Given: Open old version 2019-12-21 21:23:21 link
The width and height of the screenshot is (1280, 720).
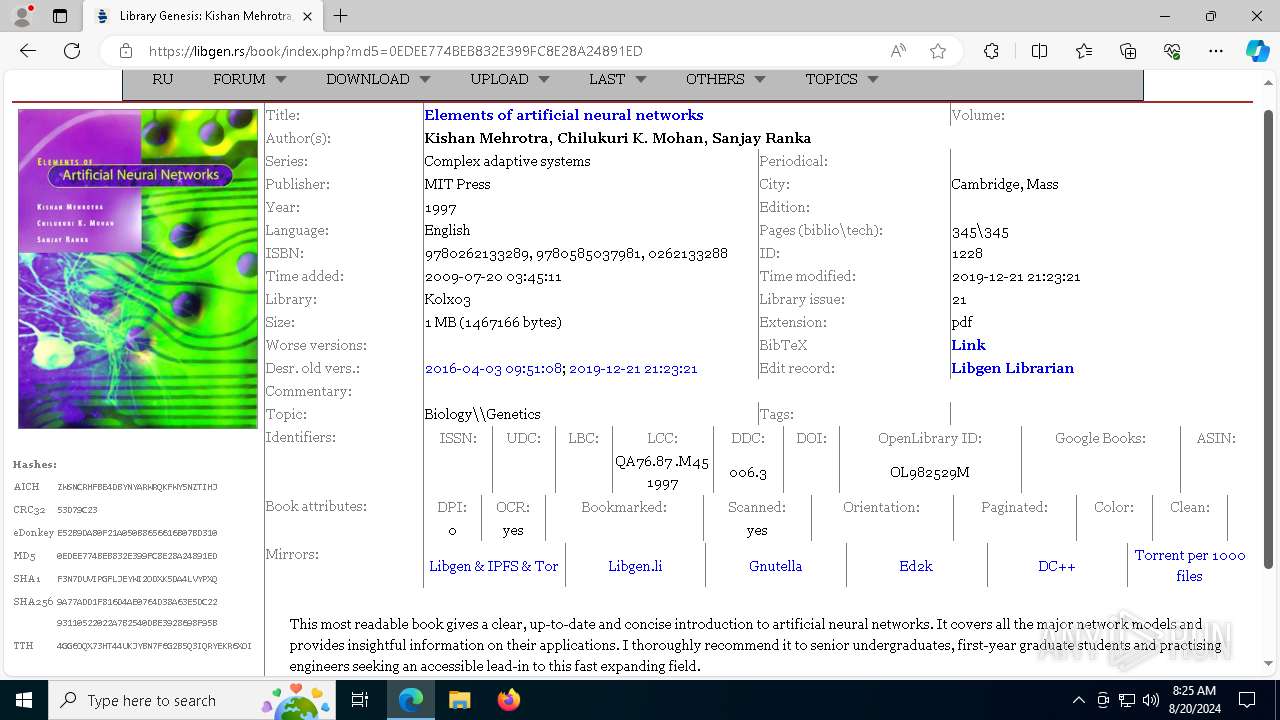Looking at the screenshot, I should [x=633, y=368].
